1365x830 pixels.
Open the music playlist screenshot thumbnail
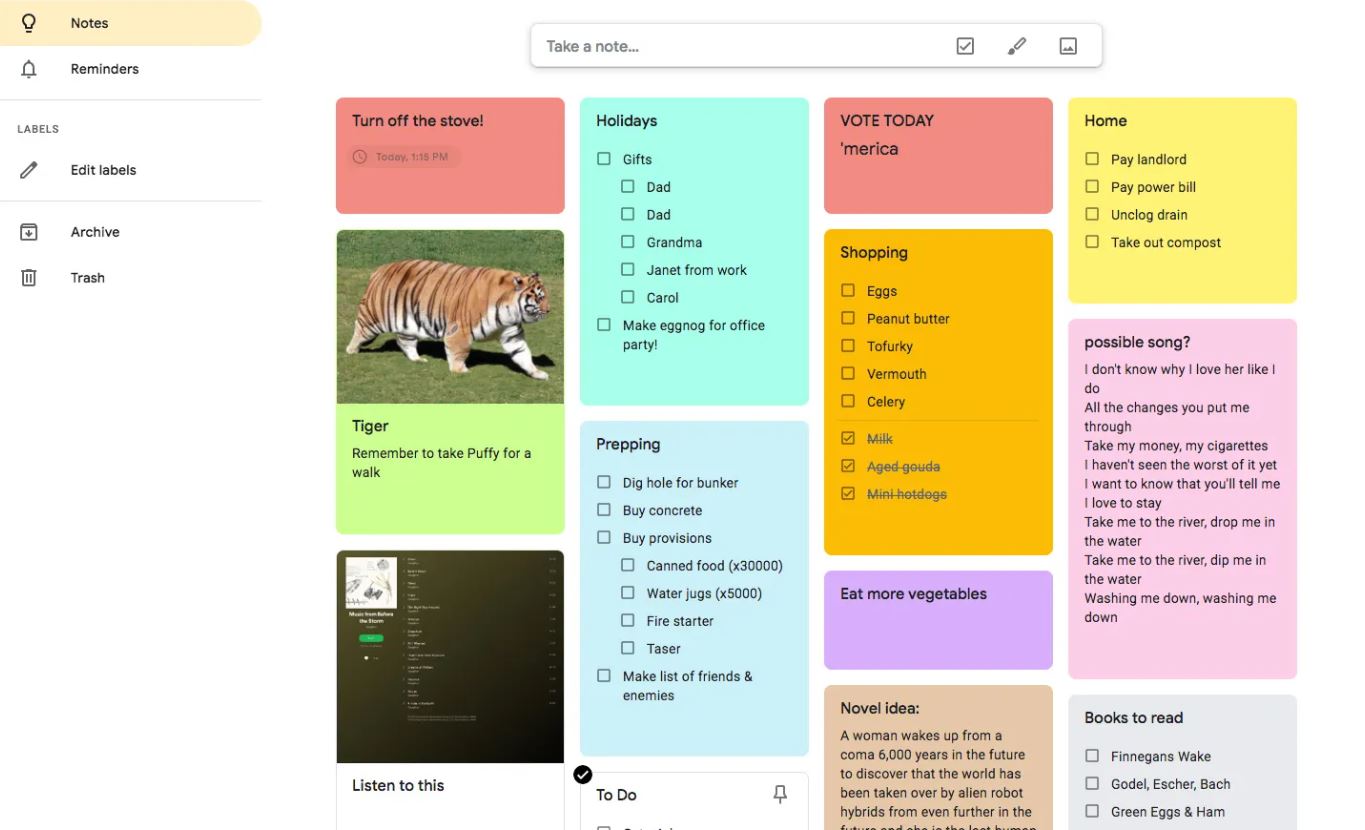point(450,656)
